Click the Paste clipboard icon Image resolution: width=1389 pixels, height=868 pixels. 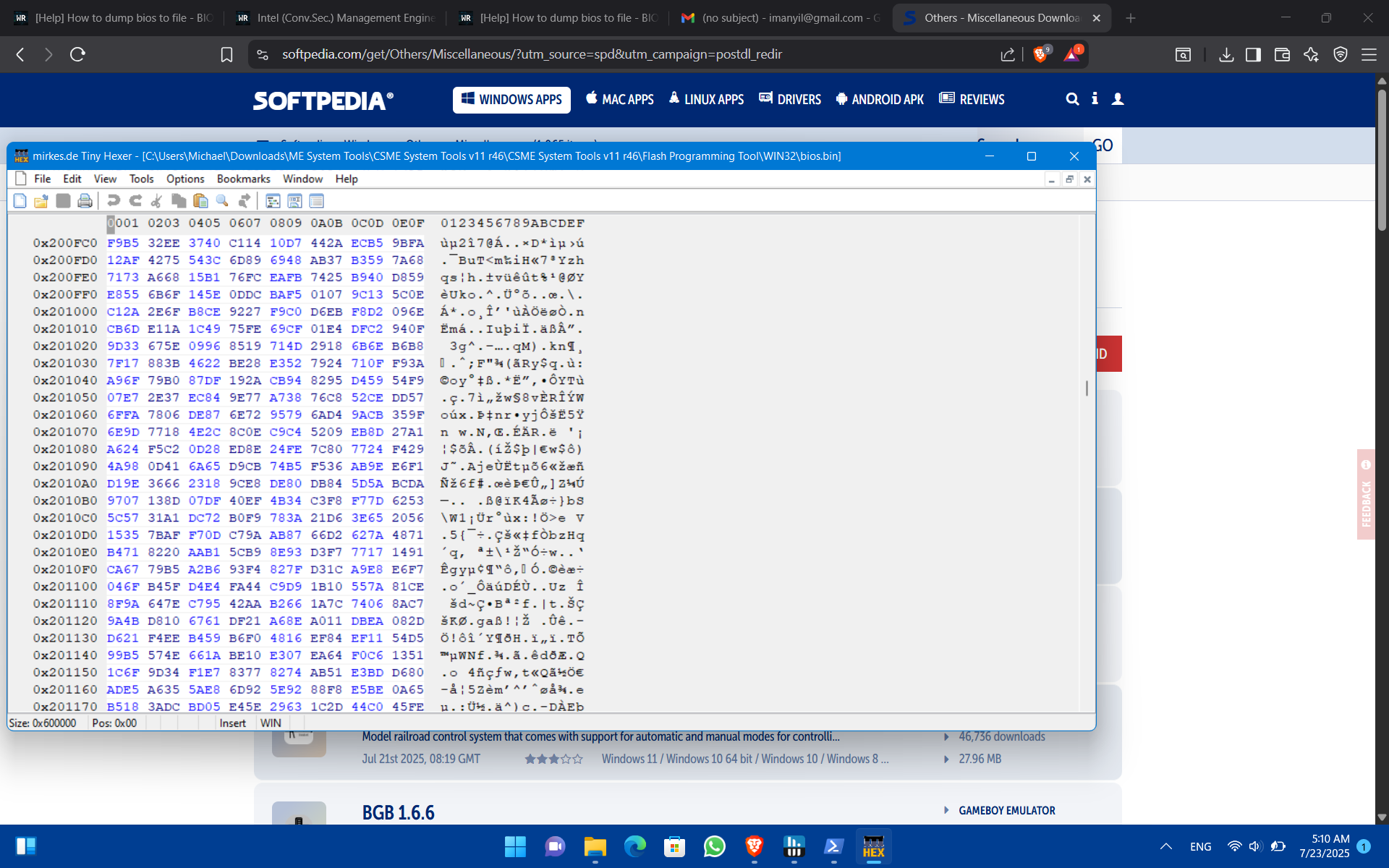[x=200, y=201]
